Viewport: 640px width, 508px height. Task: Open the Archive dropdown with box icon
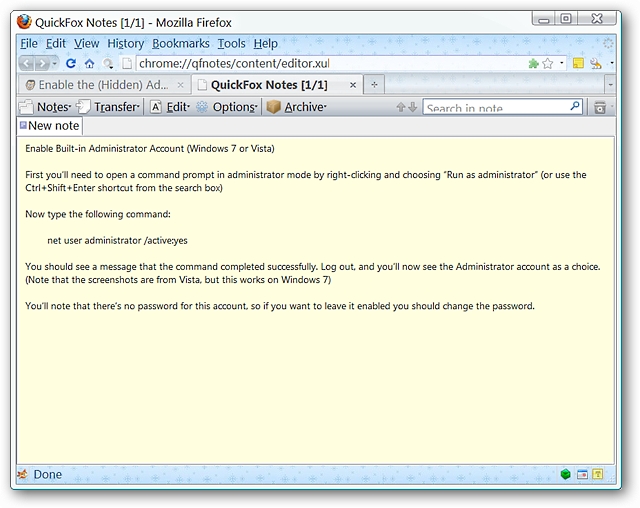[x=296, y=107]
